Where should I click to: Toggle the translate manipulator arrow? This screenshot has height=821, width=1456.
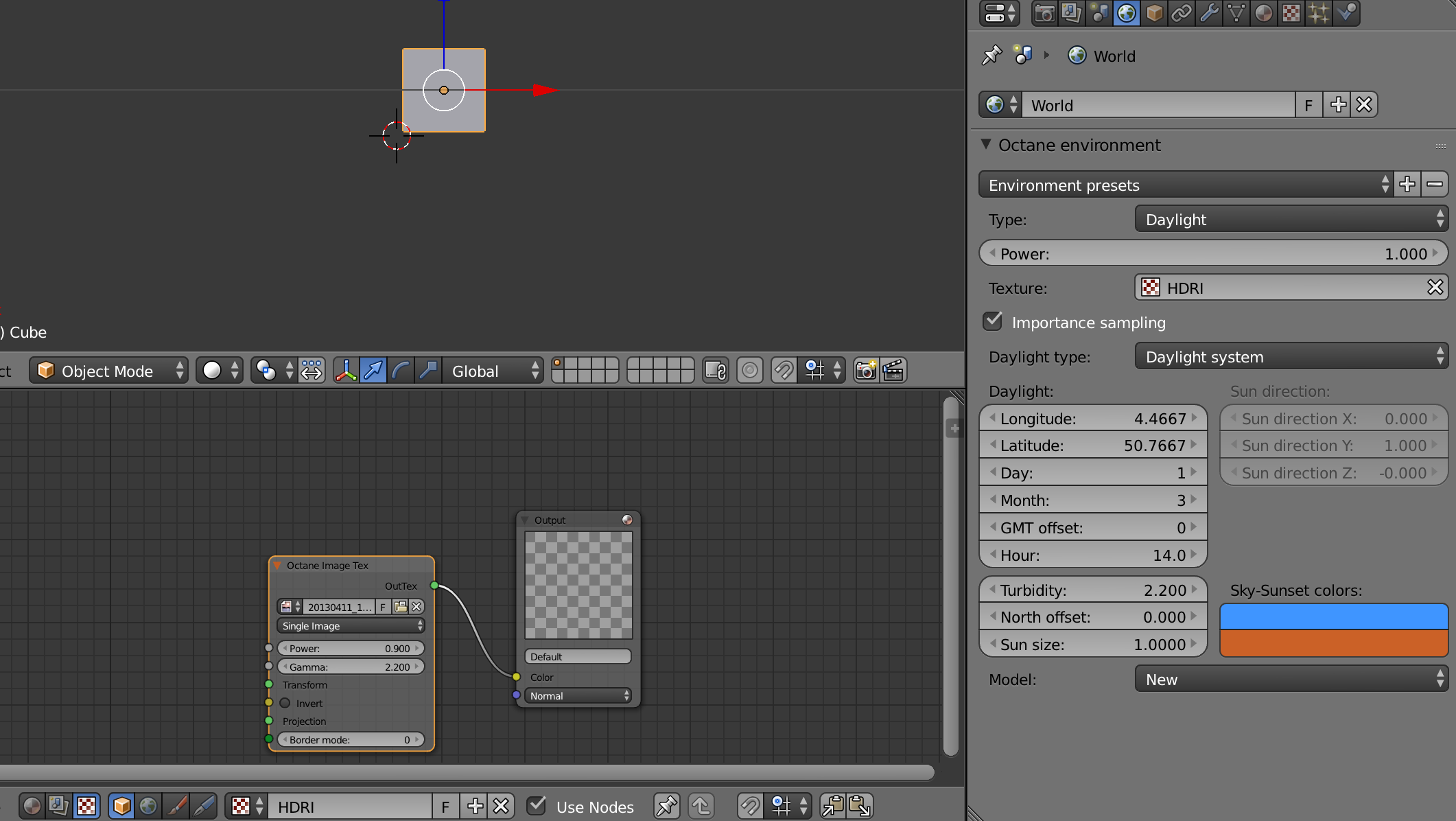[373, 371]
